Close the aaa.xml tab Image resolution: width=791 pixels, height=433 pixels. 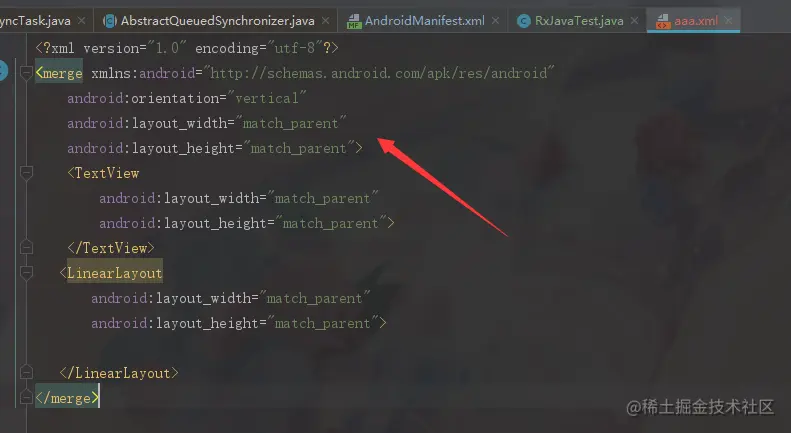tap(728, 21)
